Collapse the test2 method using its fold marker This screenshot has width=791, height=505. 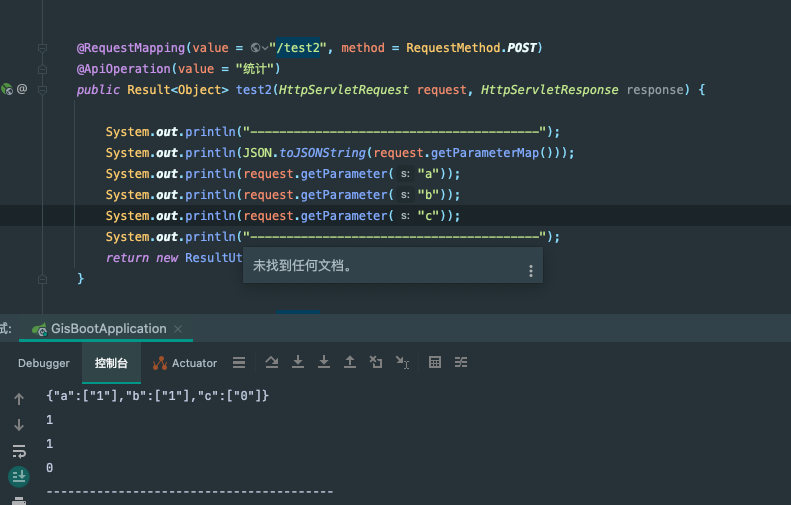pyautogui.click(x=42, y=90)
